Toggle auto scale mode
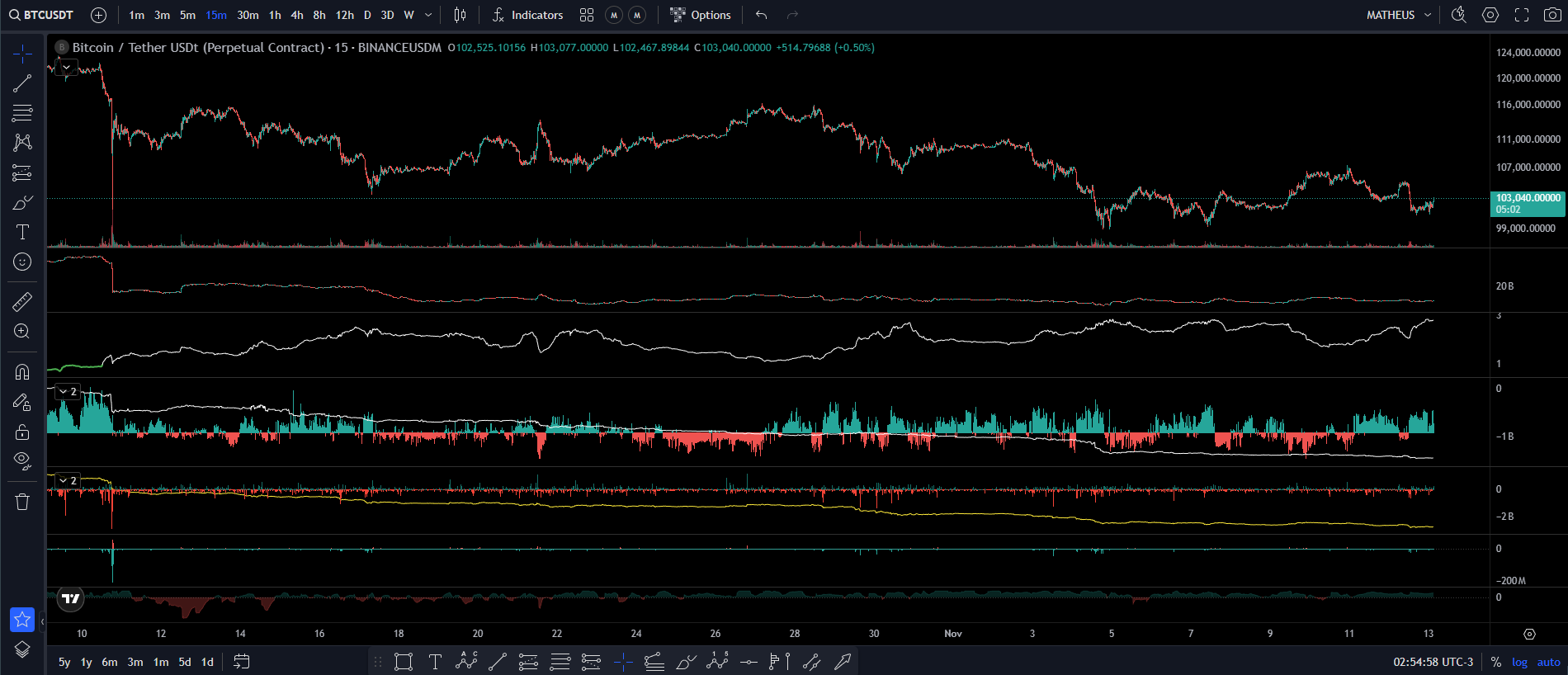Screen dimensions: 1568x675 [x=1549, y=662]
